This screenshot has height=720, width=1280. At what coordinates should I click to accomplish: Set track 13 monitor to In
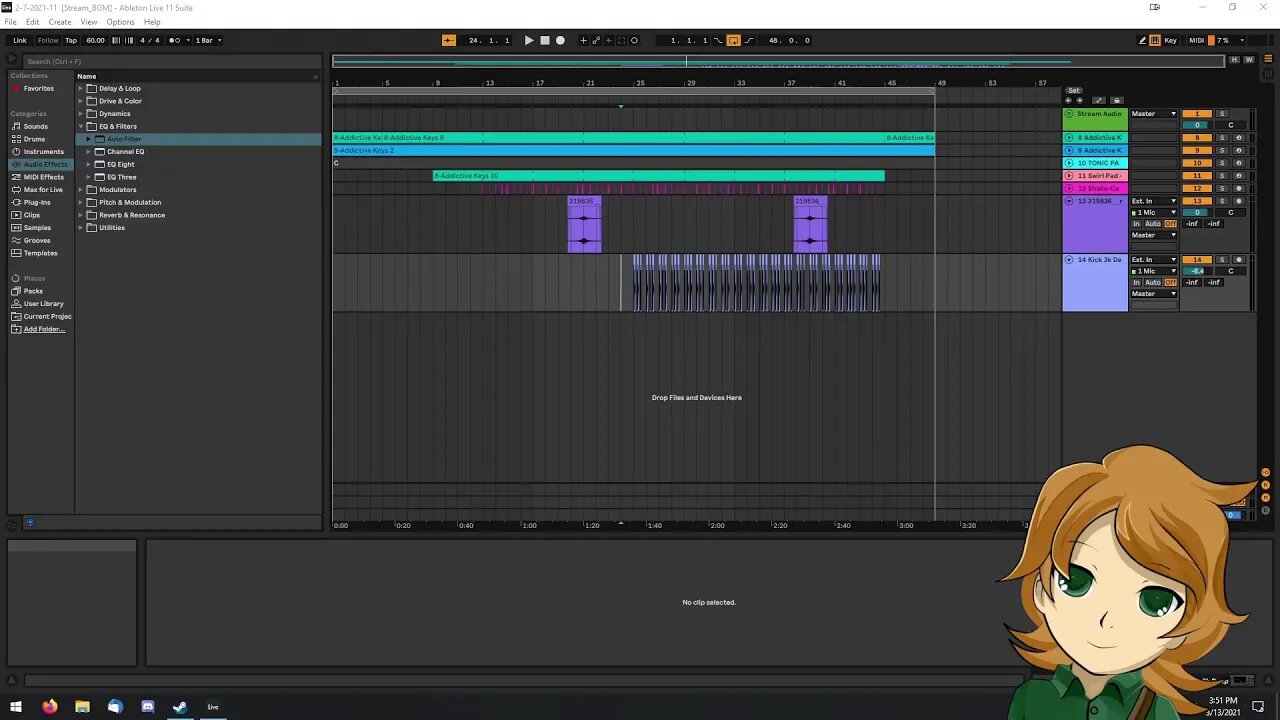pyautogui.click(x=1136, y=224)
